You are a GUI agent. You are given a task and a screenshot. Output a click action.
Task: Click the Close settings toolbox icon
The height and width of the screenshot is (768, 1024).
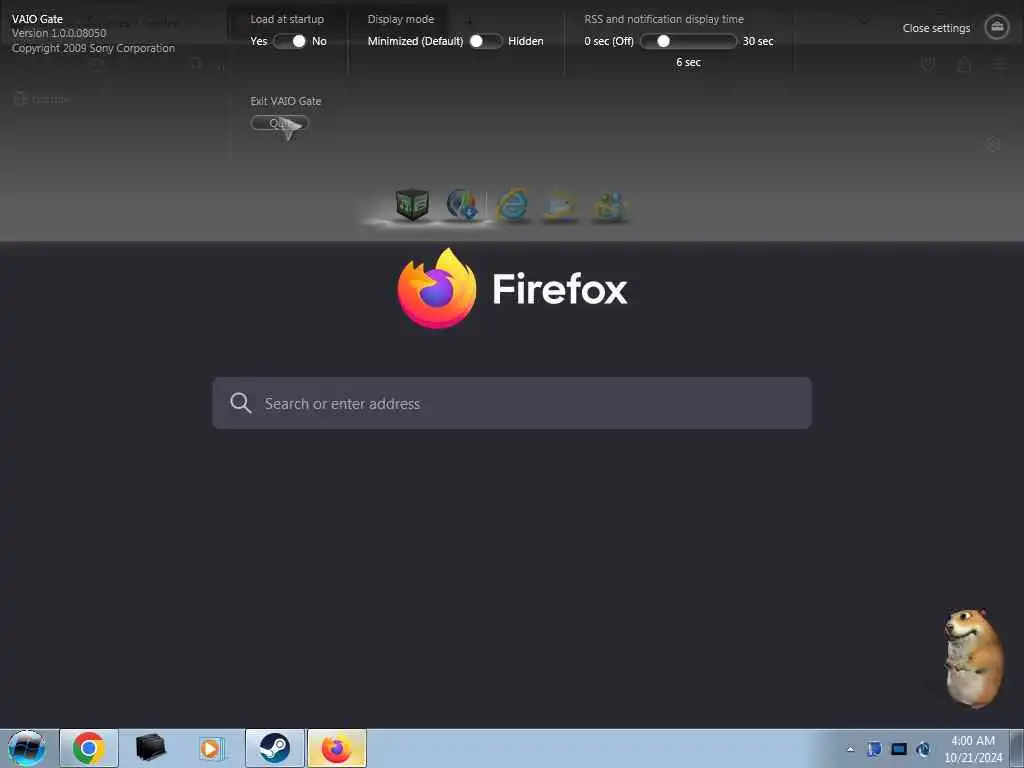tap(997, 27)
